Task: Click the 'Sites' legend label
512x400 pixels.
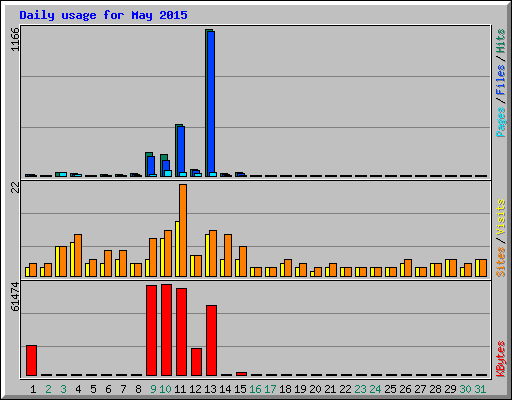Action: [501, 262]
